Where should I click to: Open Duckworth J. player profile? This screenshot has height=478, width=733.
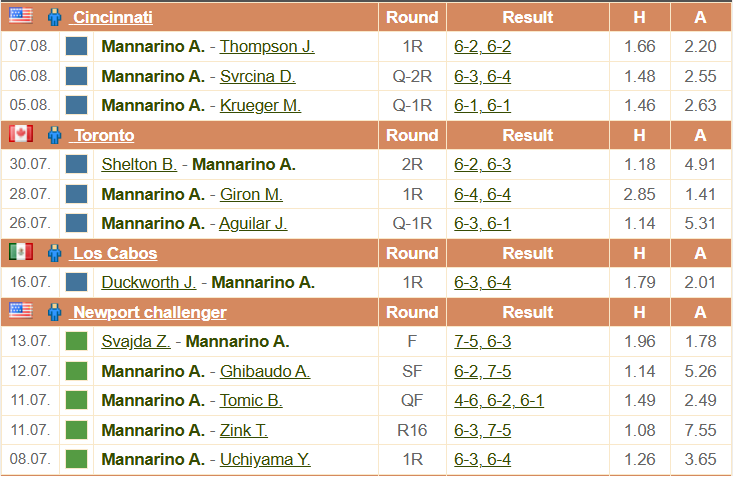[149, 283]
